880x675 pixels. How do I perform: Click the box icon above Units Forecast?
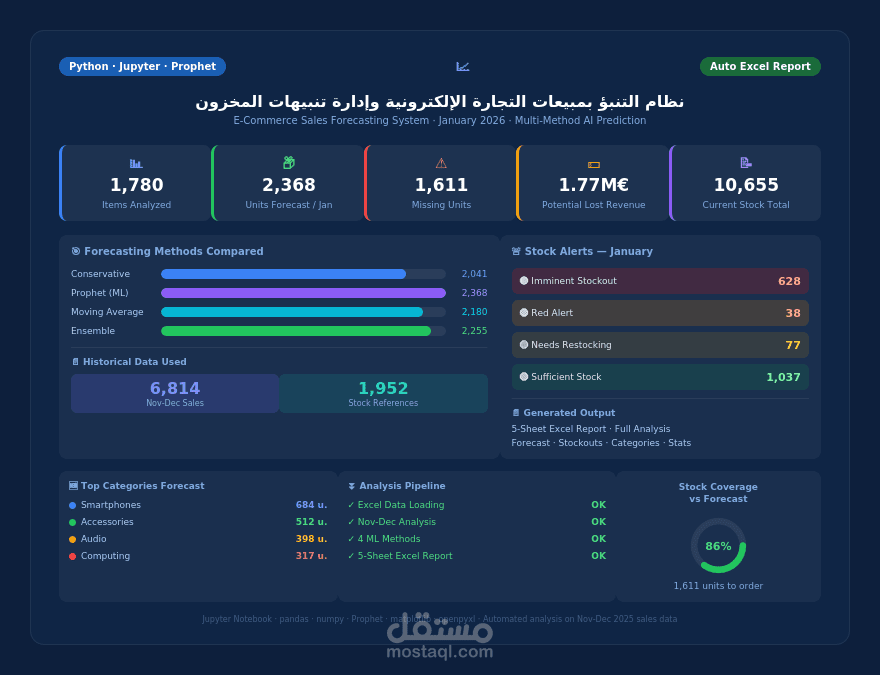coord(289,163)
